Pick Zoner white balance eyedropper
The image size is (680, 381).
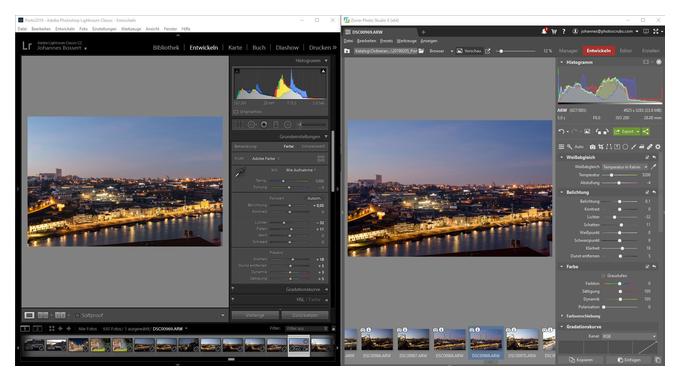pos(654,166)
